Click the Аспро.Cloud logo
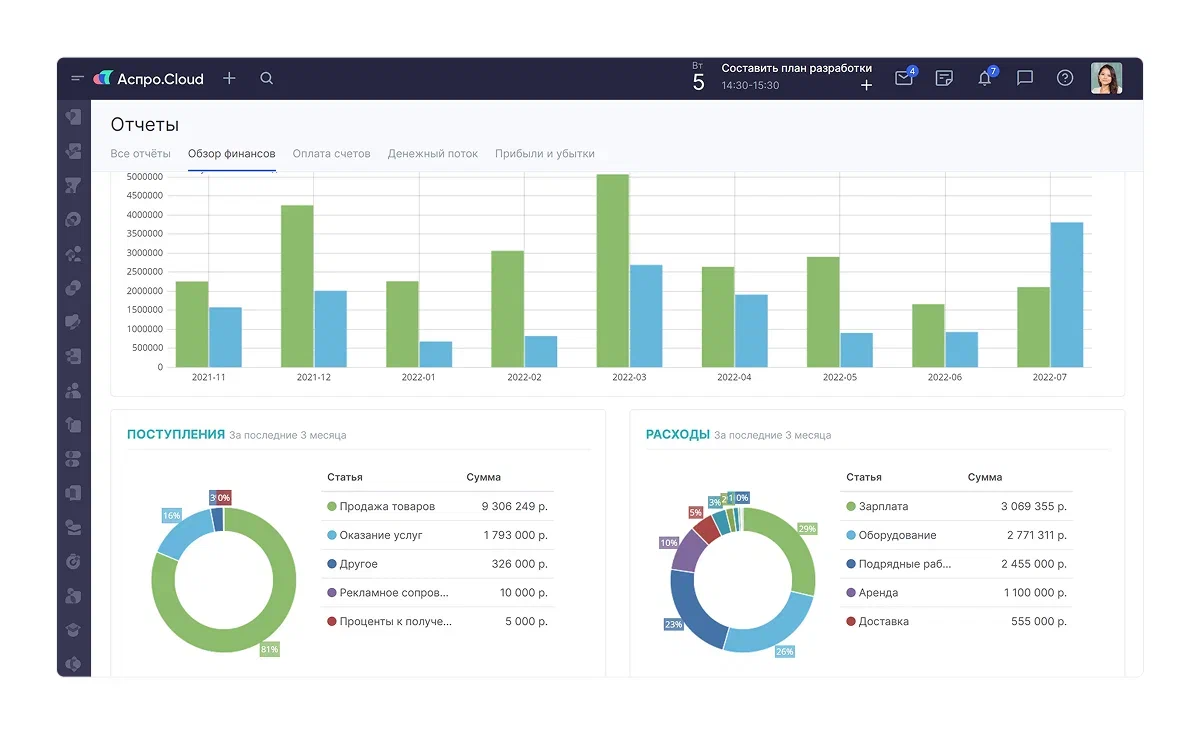Screen dimensions: 1200x734 (x=149, y=78)
